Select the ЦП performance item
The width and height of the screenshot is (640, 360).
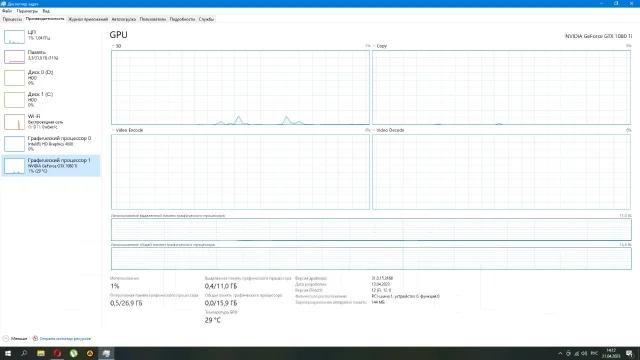pyautogui.click(x=51, y=36)
